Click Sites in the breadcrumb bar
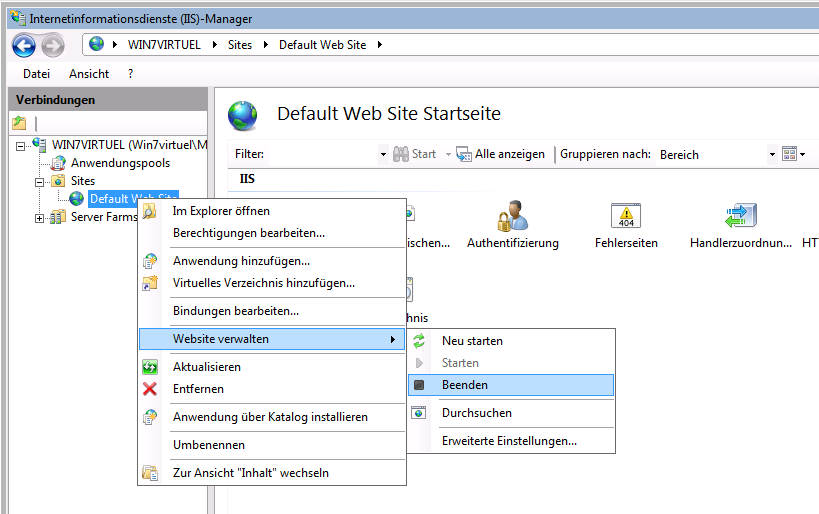 tap(240, 45)
